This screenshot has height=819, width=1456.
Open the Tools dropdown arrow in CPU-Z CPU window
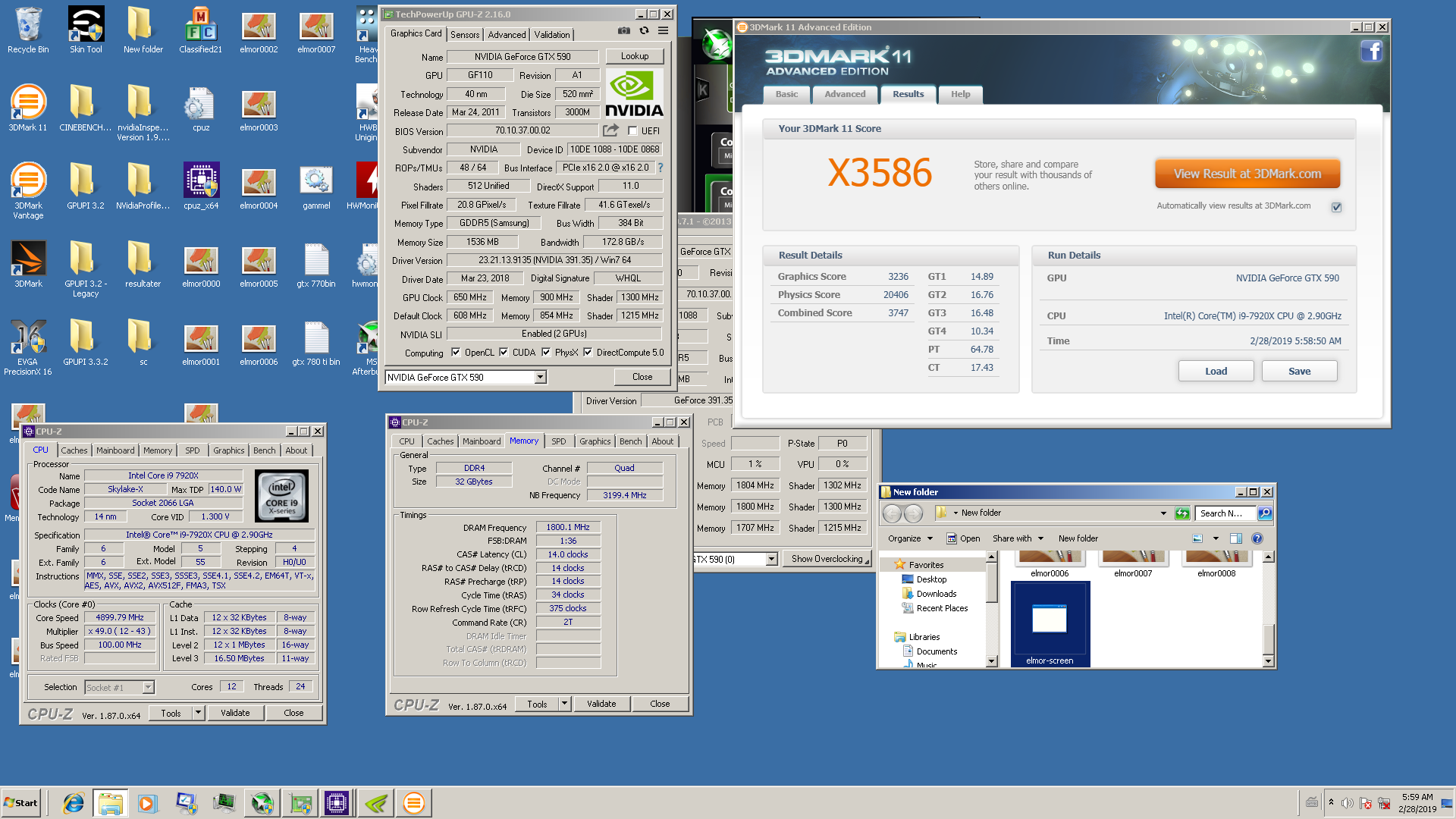(x=199, y=713)
